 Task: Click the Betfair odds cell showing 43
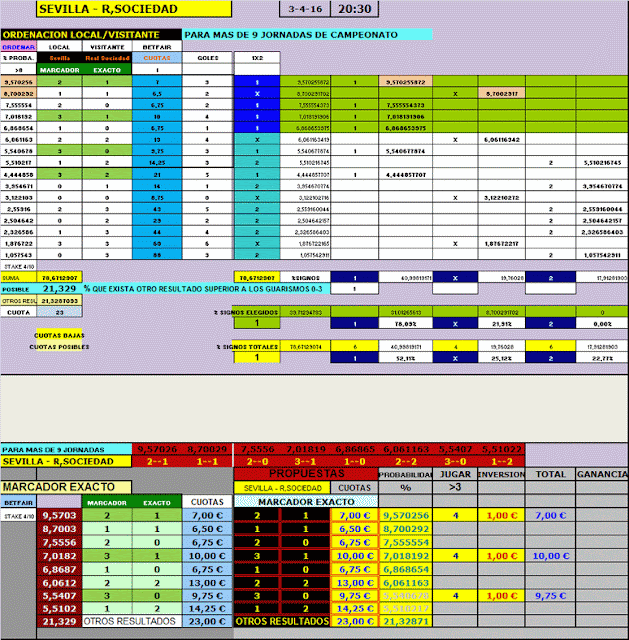tap(157, 209)
